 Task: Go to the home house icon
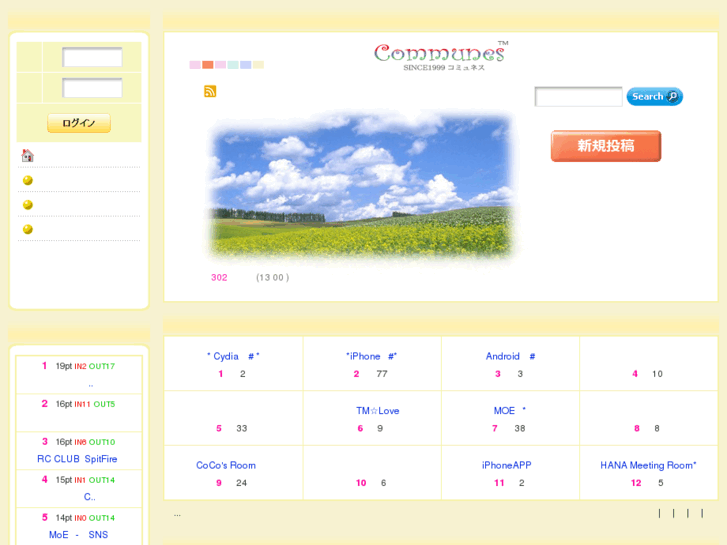[28, 155]
